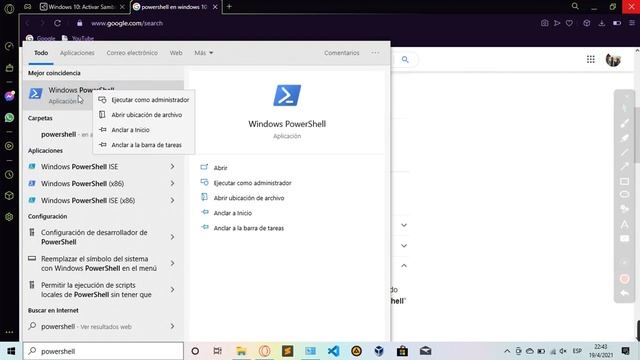Click the volume icon in the system tray
640x360 pixels.
(x=564, y=351)
